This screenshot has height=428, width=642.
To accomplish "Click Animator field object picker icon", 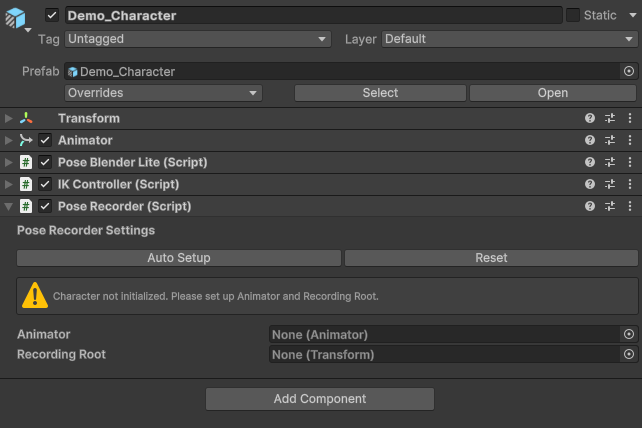I will tap(629, 335).
